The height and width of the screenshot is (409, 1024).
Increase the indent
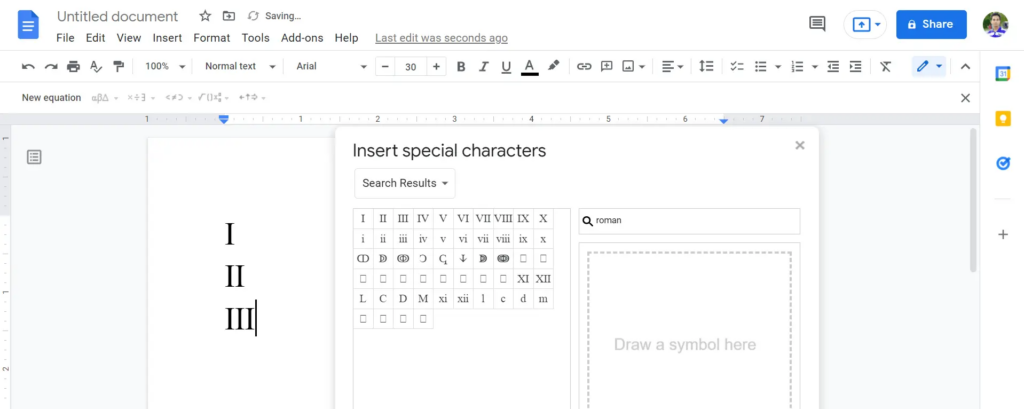click(x=855, y=66)
